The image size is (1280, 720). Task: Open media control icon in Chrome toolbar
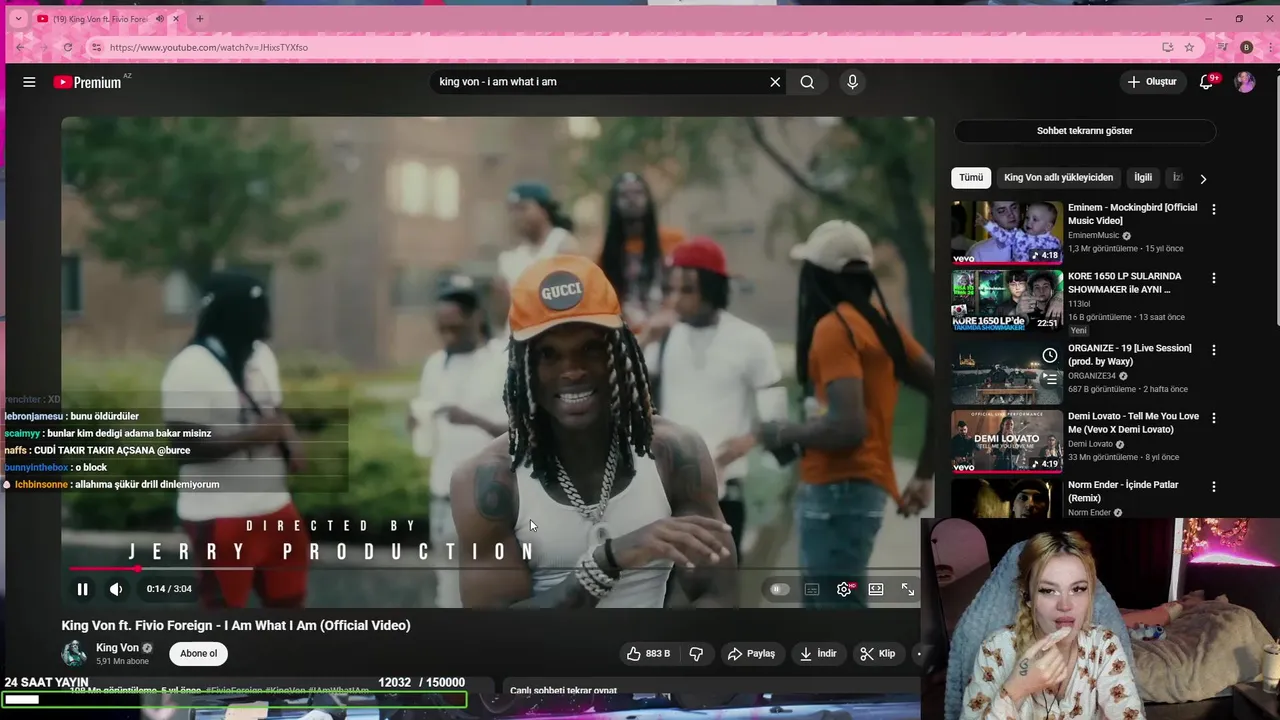pyautogui.click(x=1222, y=47)
